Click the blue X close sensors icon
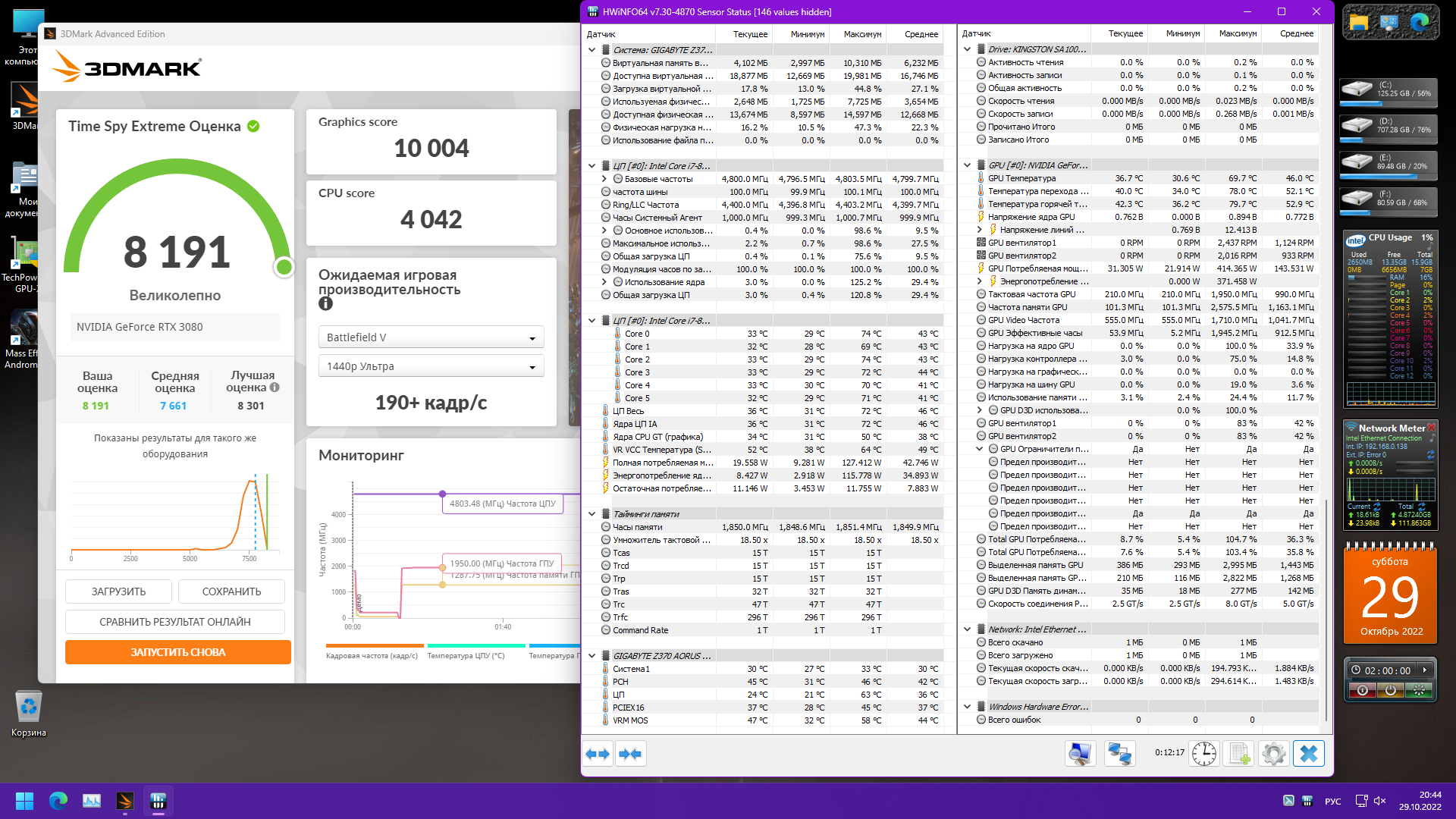Viewport: 1456px width, 819px height. [1309, 754]
